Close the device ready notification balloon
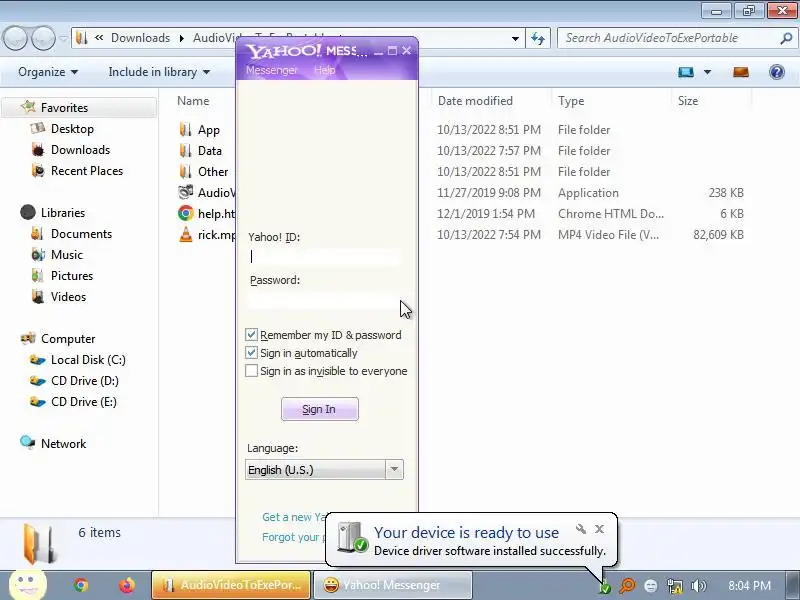 pyautogui.click(x=599, y=529)
